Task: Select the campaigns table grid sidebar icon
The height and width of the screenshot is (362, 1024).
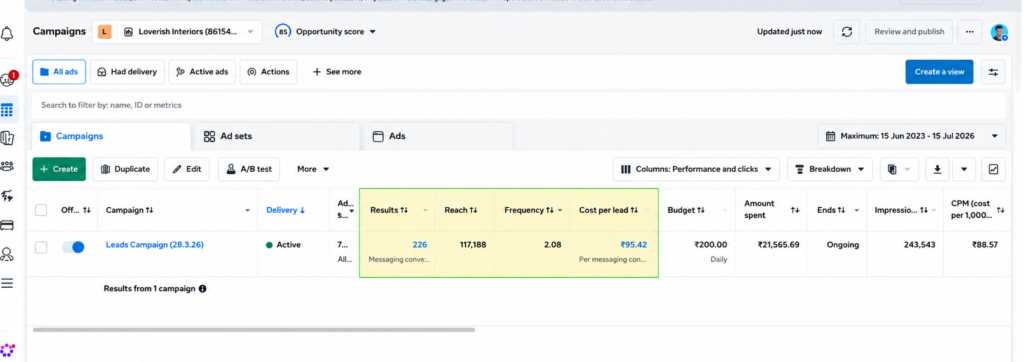Action: pos(7,110)
